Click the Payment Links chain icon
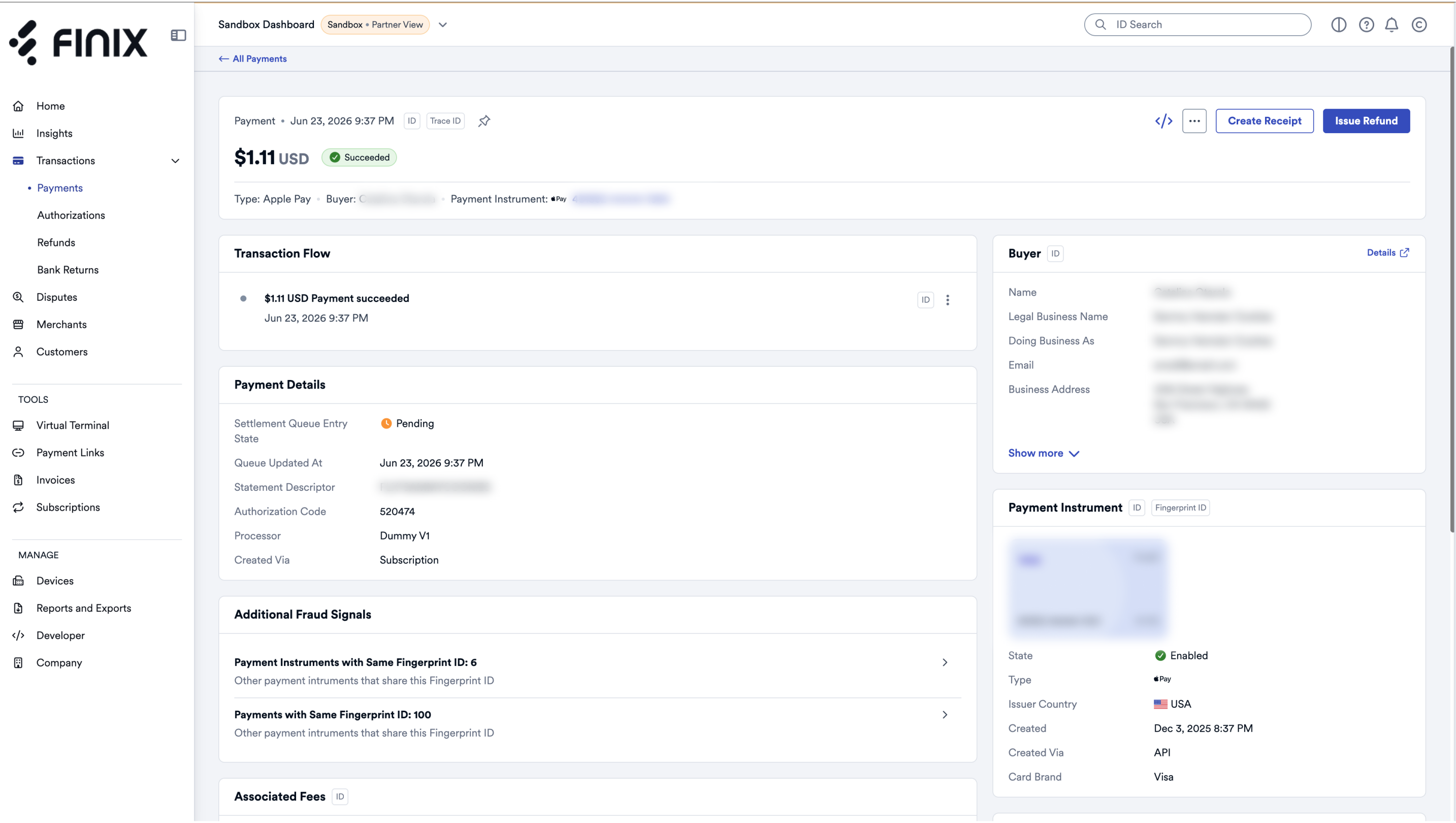The image size is (1456, 823). pos(18,453)
